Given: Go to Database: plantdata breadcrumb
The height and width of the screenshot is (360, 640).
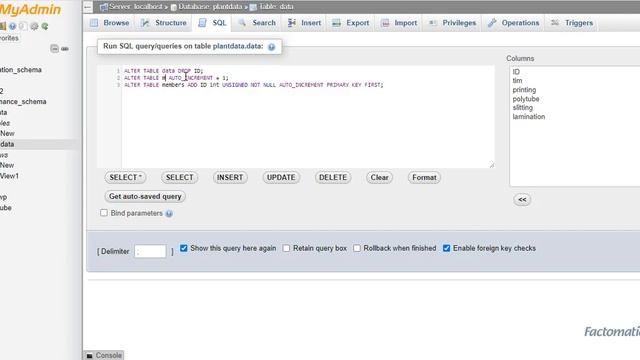Looking at the screenshot, I should click(x=210, y=7).
